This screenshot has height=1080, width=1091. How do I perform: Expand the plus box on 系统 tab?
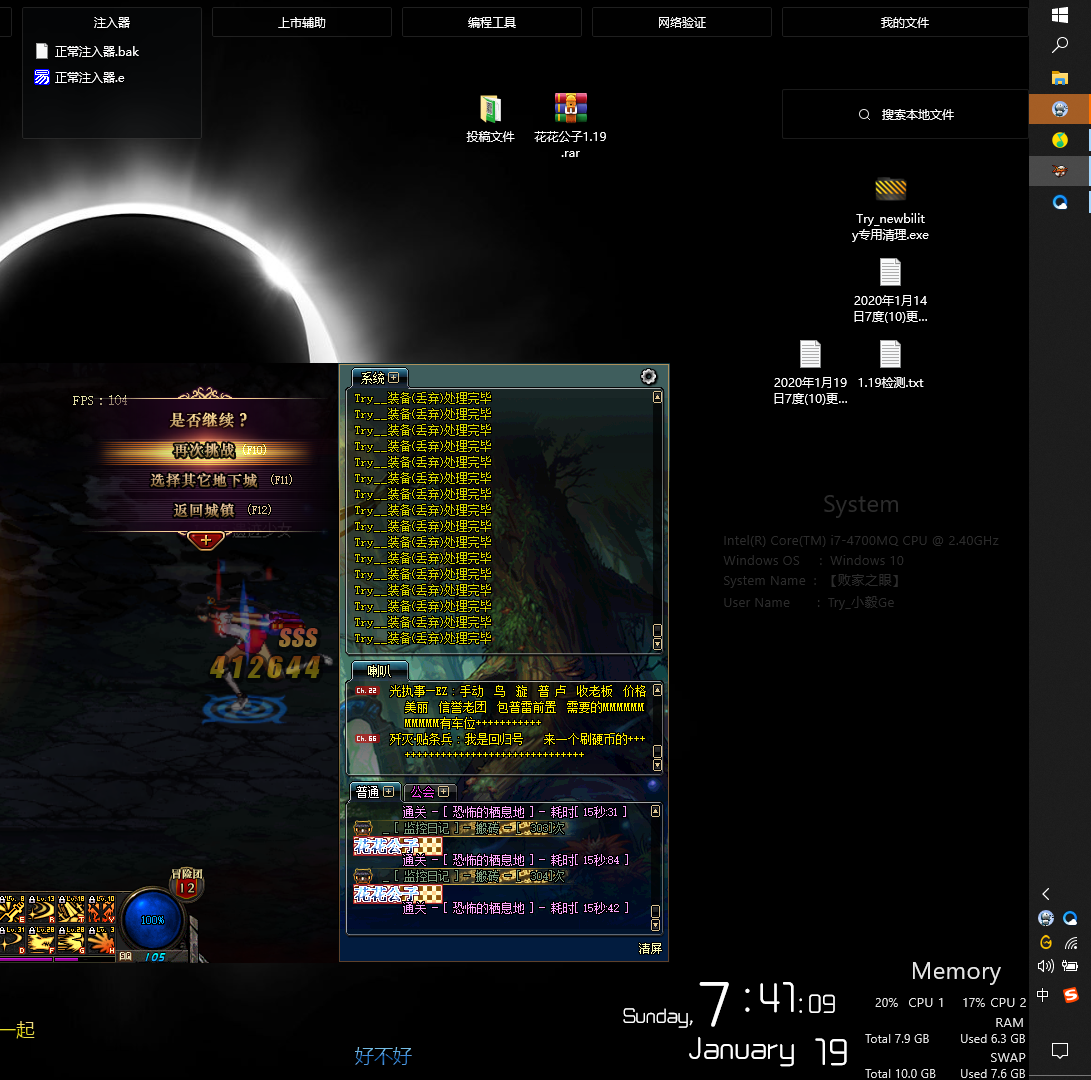click(394, 378)
